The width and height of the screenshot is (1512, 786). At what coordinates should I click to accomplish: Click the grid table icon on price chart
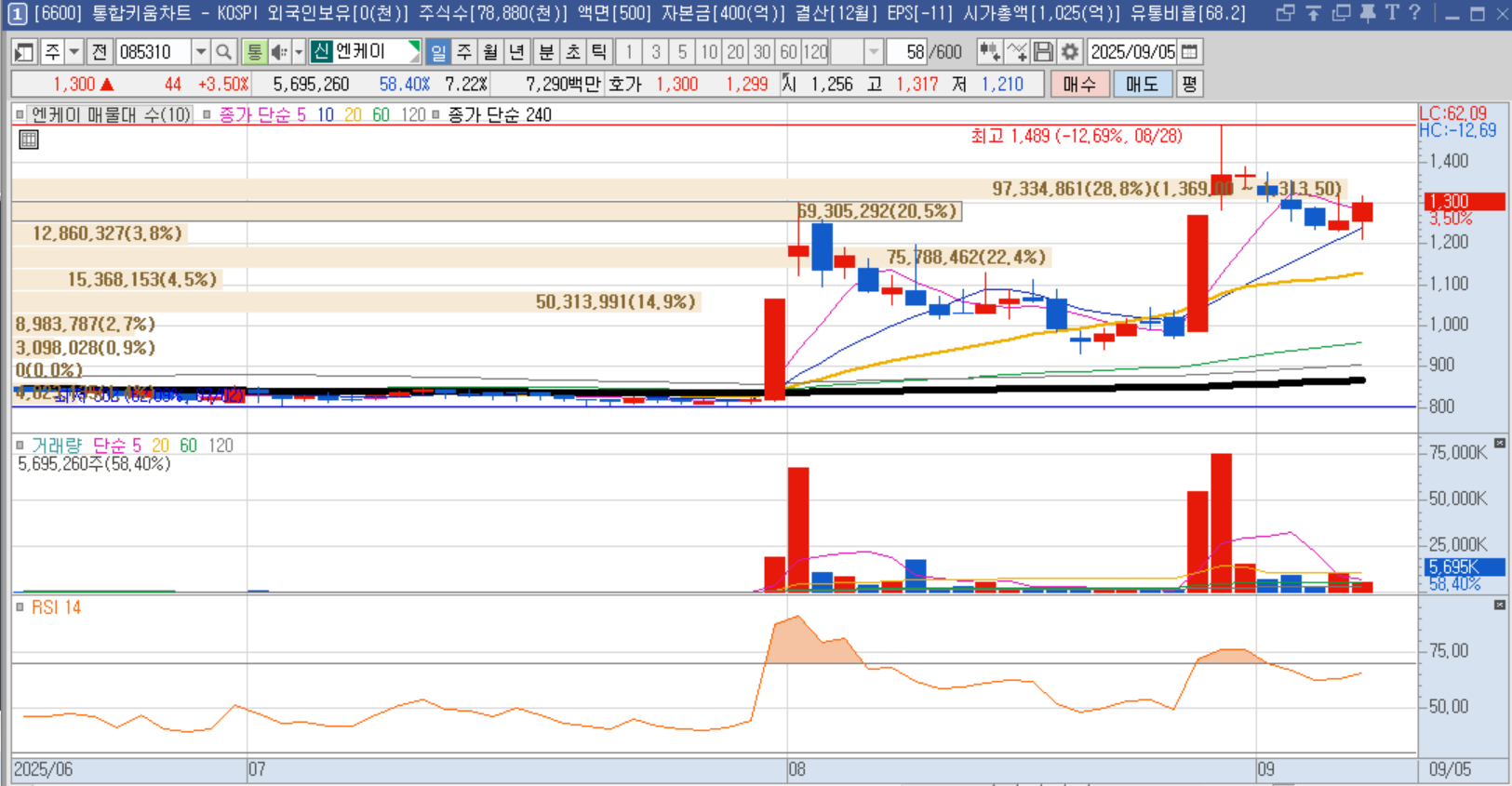(x=29, y=140)
